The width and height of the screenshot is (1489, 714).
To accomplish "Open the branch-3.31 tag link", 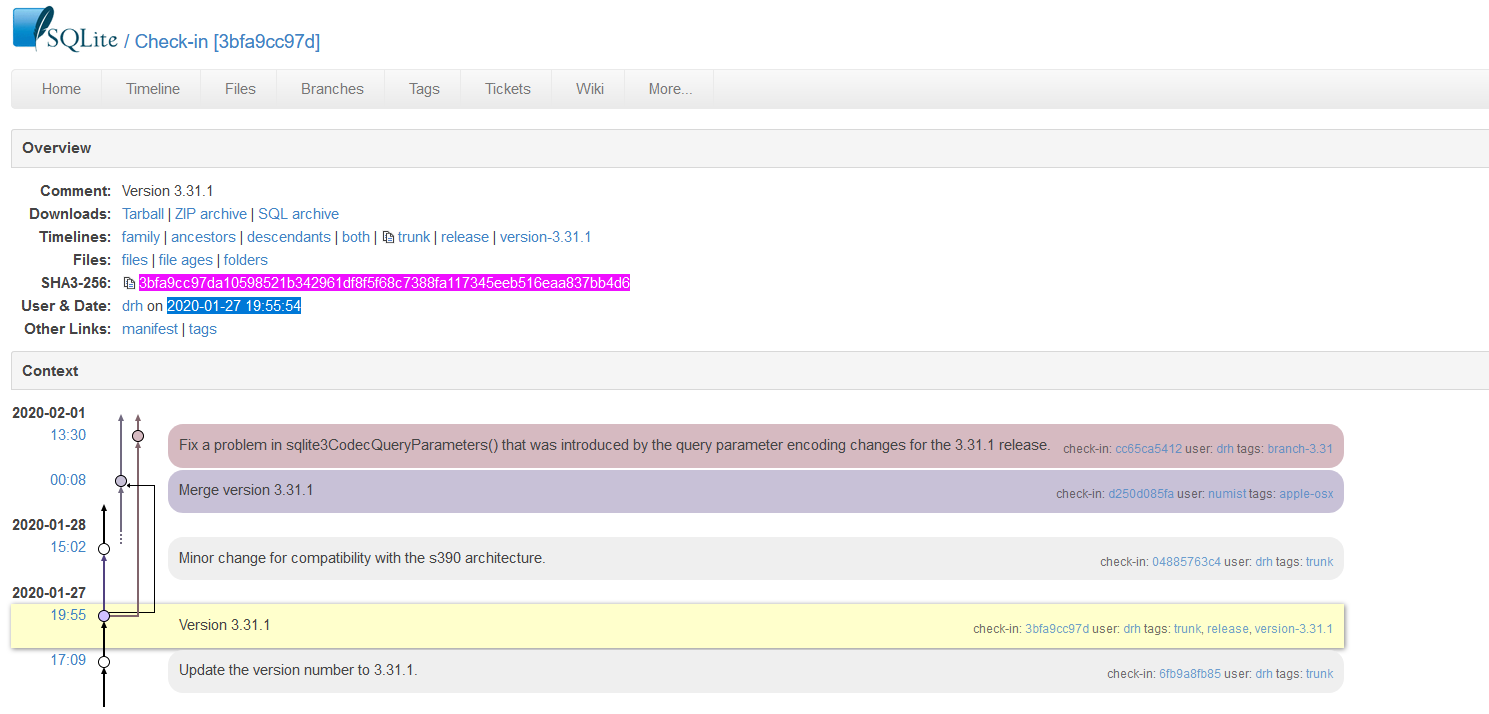I will (x=1300, y=449).
